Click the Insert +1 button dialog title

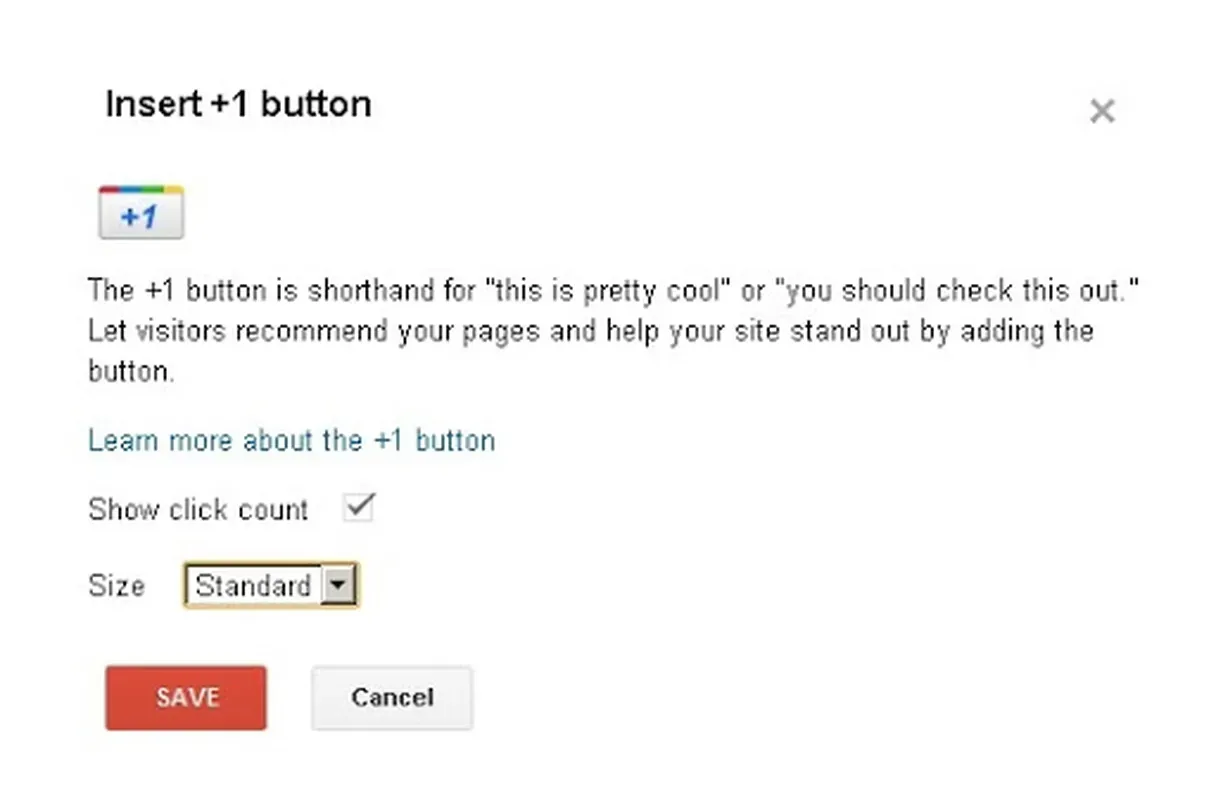(x=238, y=104)
